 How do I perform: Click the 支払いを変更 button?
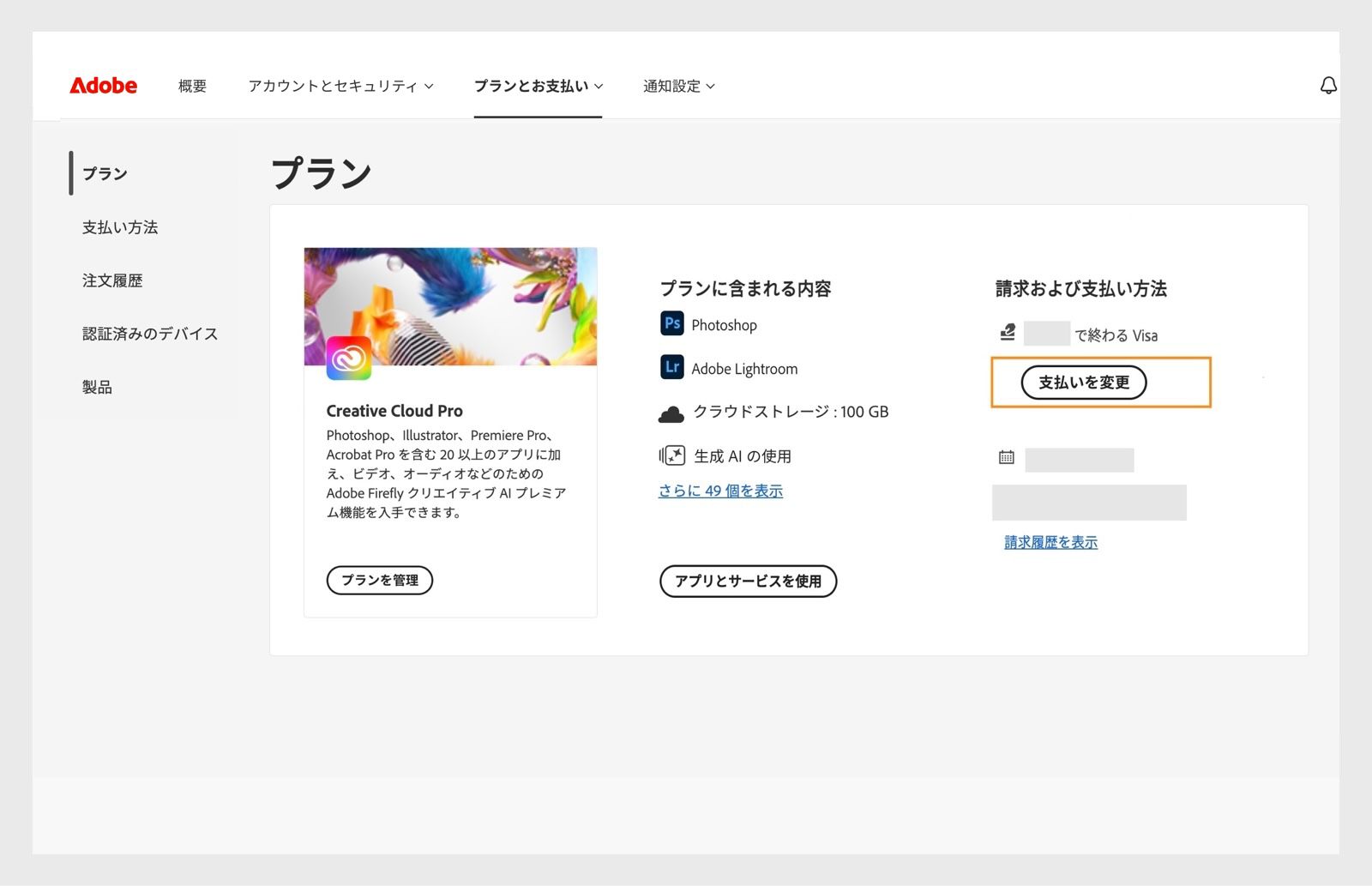click(1084, 383)
